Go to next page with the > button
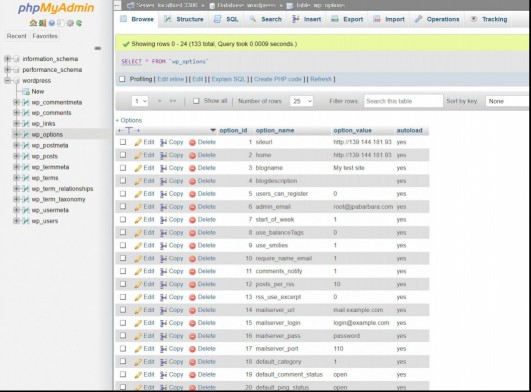Image resolution: width=531 pixels, height=392 pixels. pyautogui.click(x=160, y=101)
